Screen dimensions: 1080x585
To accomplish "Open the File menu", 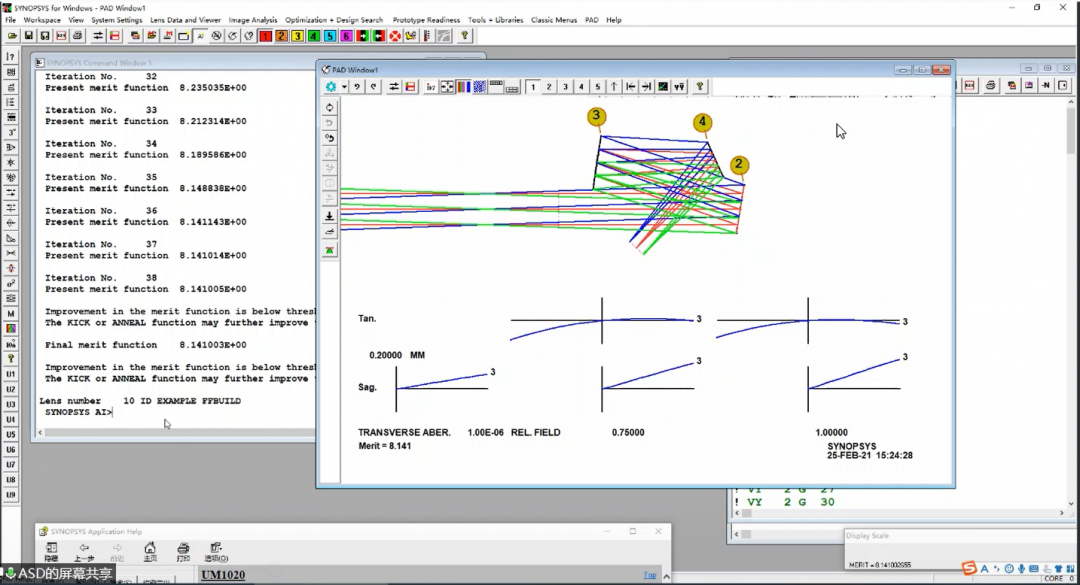I will coord(10,20).
